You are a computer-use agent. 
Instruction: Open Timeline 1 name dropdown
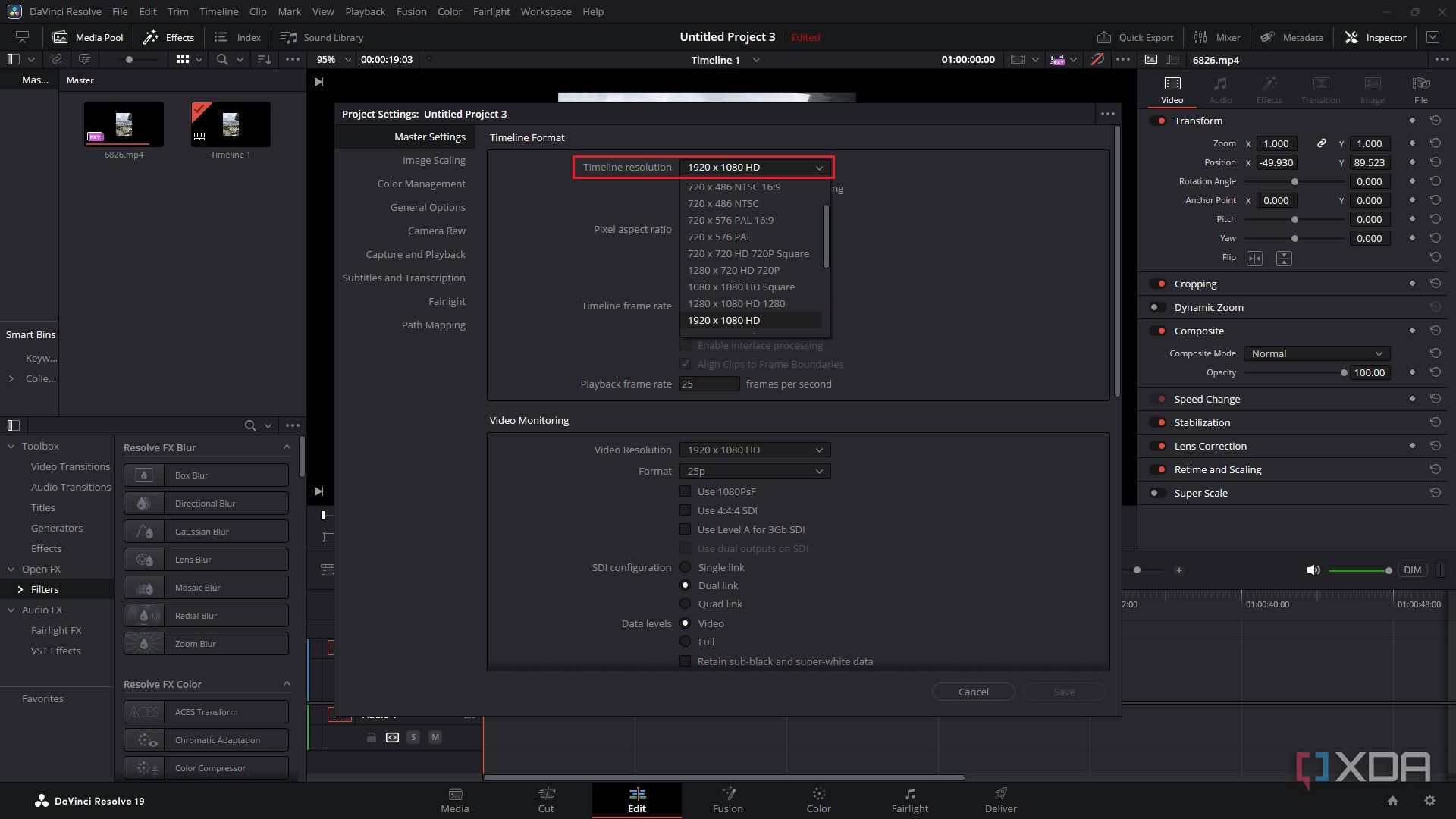(x=755, y=60)
